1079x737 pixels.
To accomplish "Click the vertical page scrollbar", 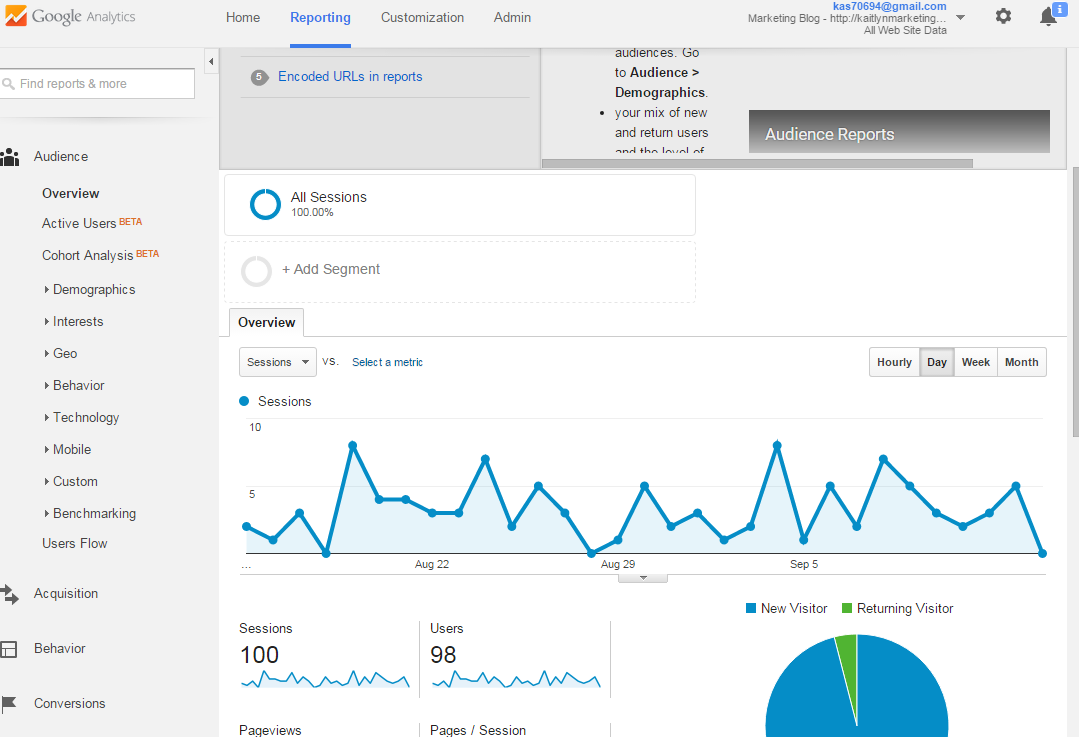I will (1075, 301).
